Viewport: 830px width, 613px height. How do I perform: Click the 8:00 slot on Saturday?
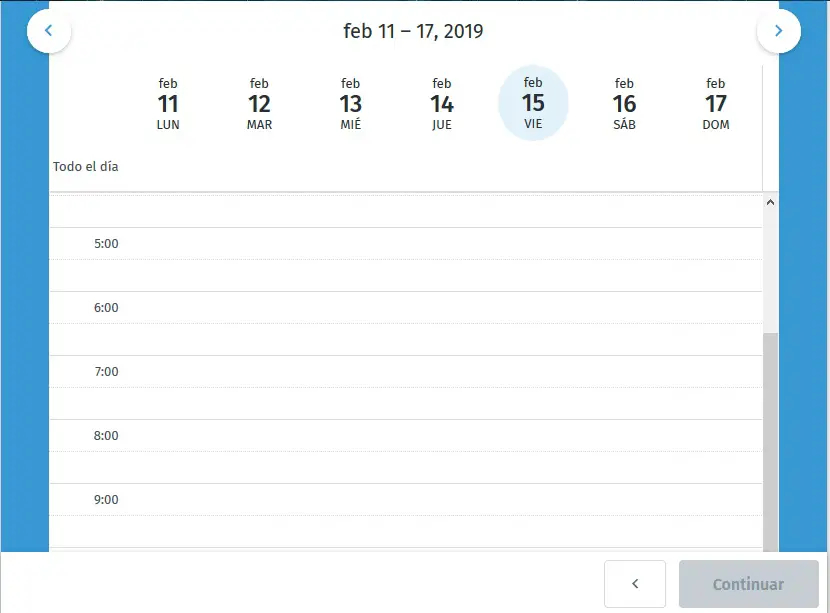point(624,436)
